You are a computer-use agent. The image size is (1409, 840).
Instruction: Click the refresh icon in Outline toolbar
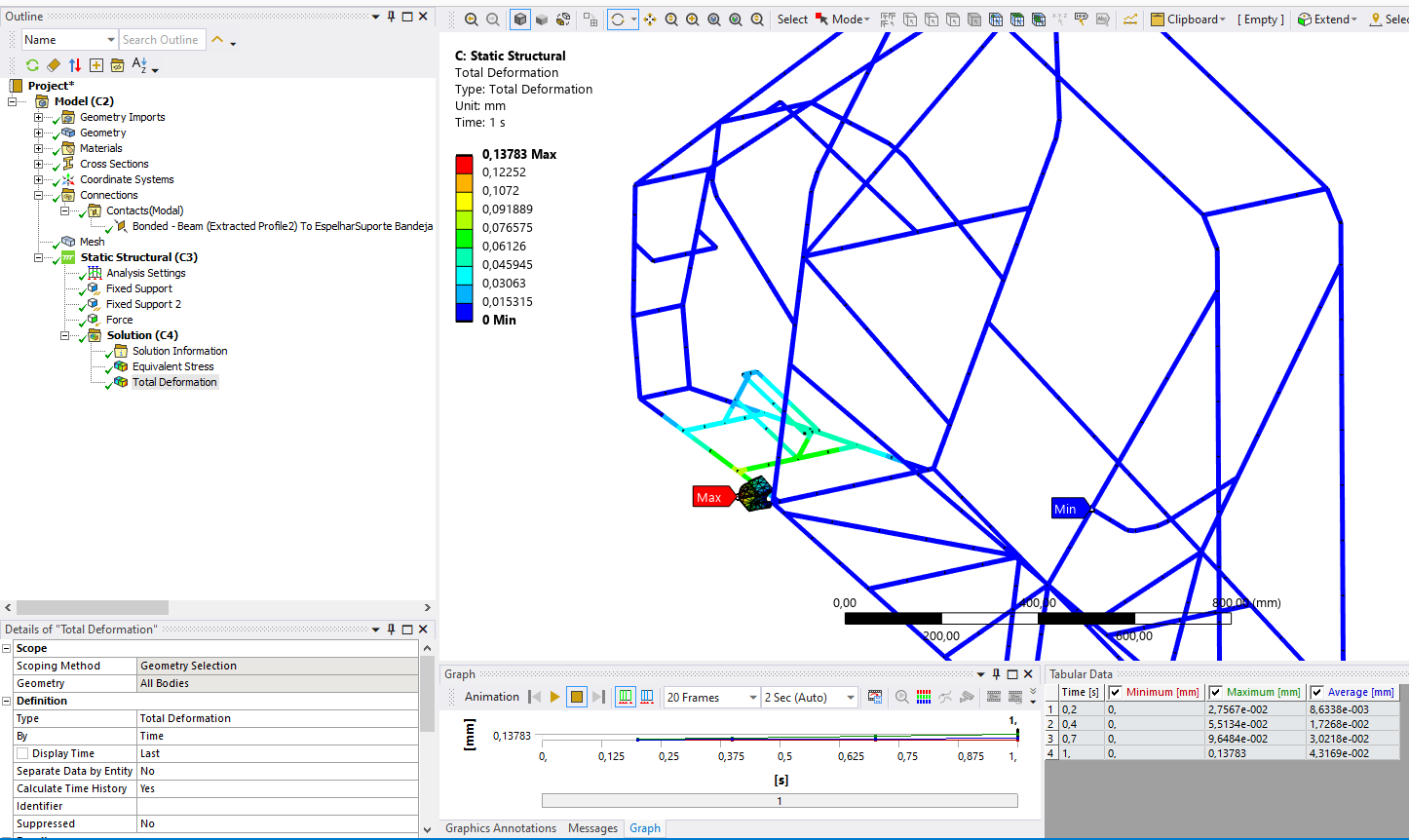pos(32,65)
